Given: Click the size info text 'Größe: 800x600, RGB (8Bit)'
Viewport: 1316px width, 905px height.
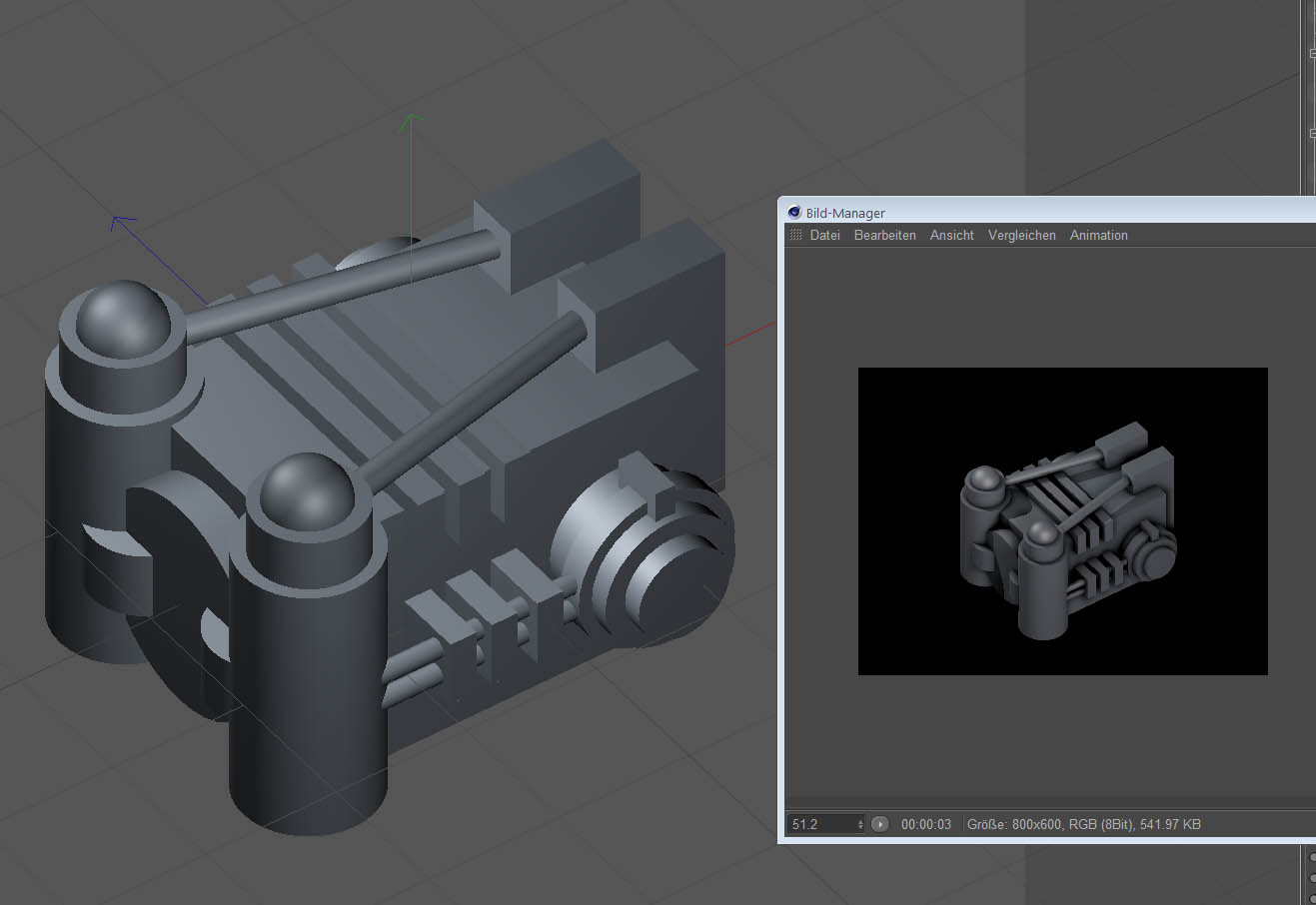Looking at the screenshot, I should tap(1049, 824).
